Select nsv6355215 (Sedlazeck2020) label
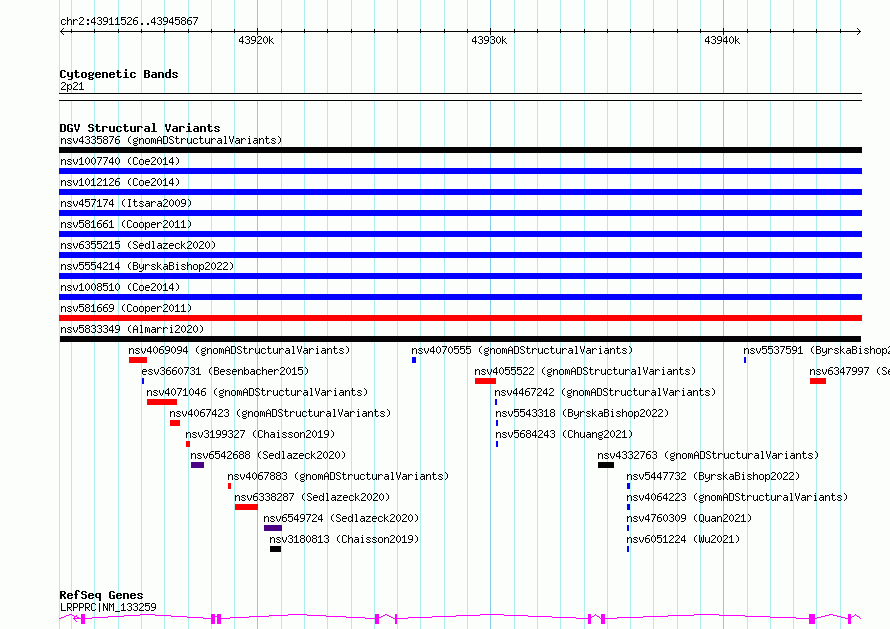 click(138, 245)
